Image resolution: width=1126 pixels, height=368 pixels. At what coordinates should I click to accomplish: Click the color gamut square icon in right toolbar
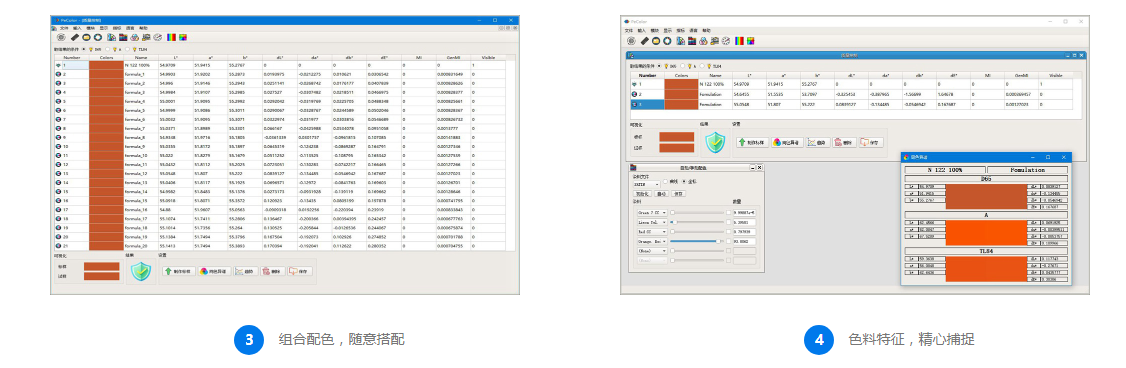click(750, 41)
